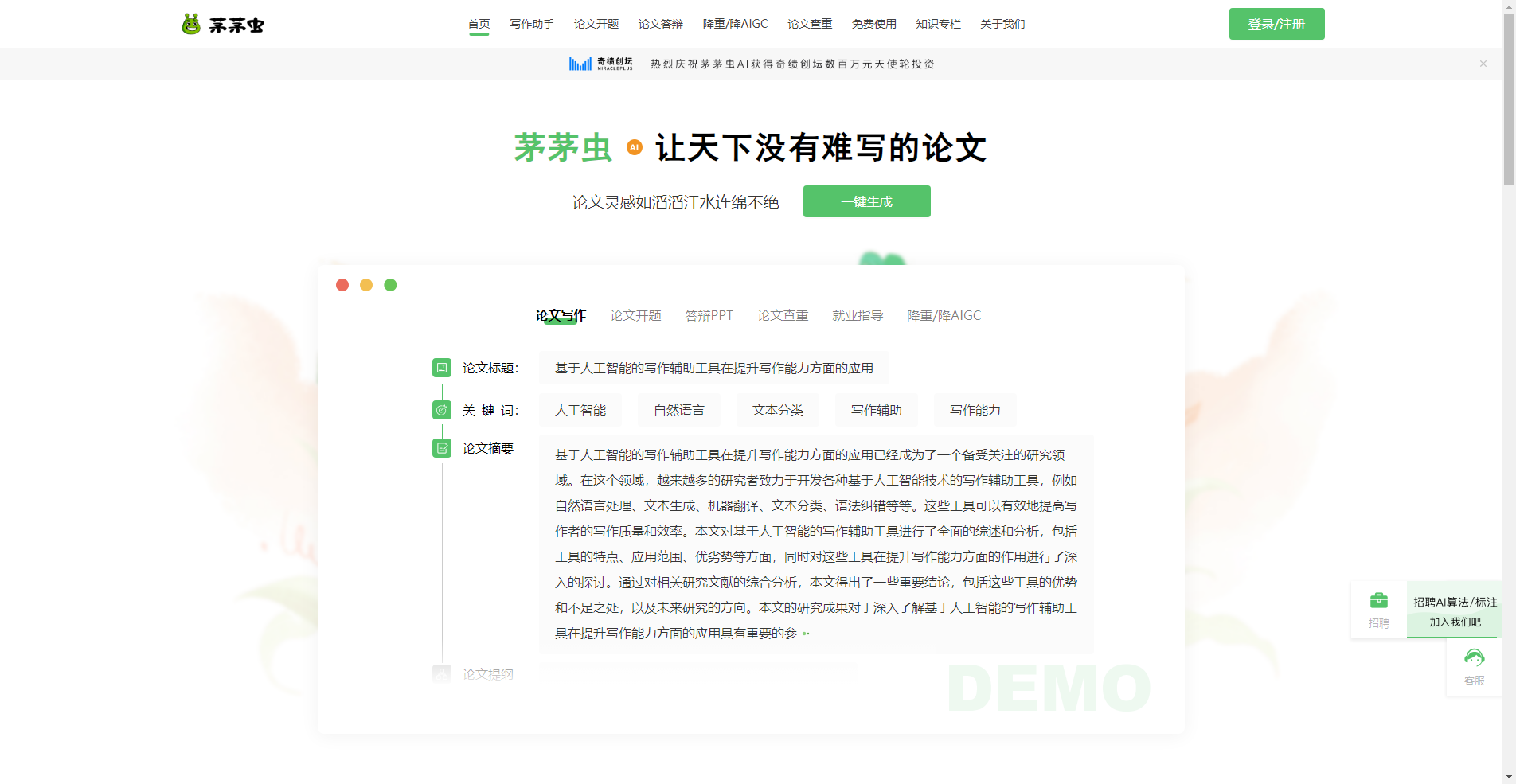1516x784 pixels.
Task: Click the green 茅茅虫 hero title
Action: [563, 147]
